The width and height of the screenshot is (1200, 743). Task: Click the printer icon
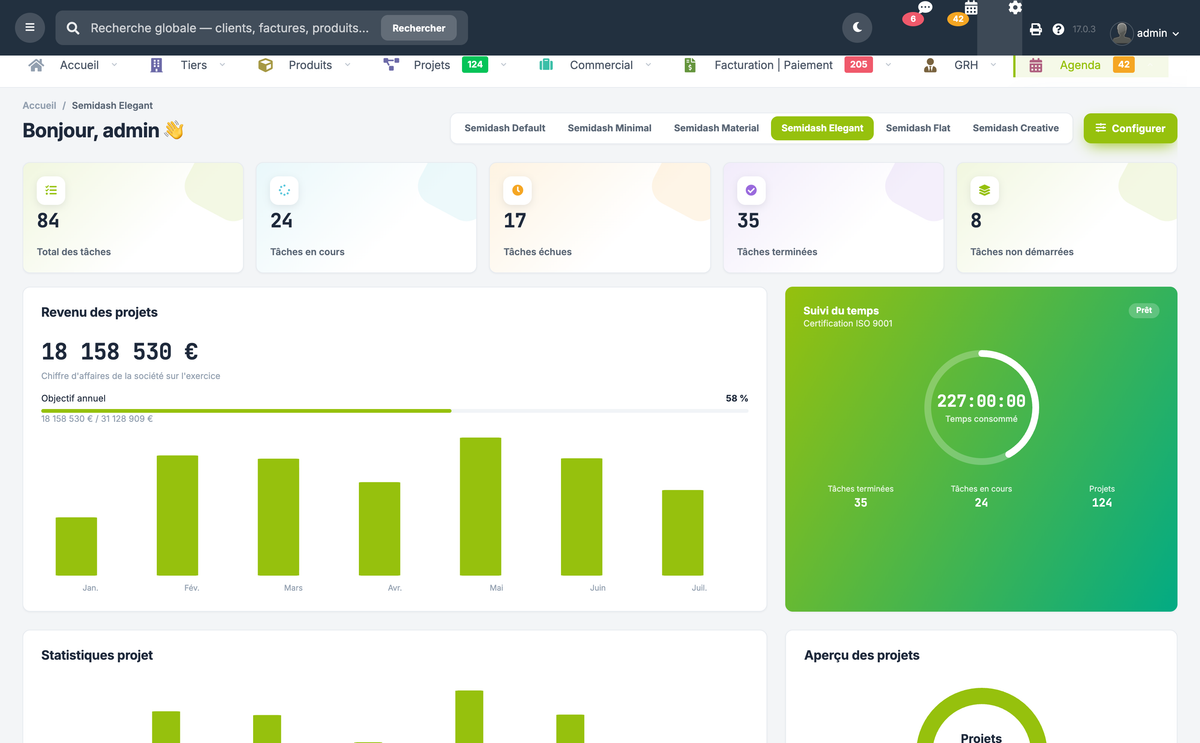1036,30
